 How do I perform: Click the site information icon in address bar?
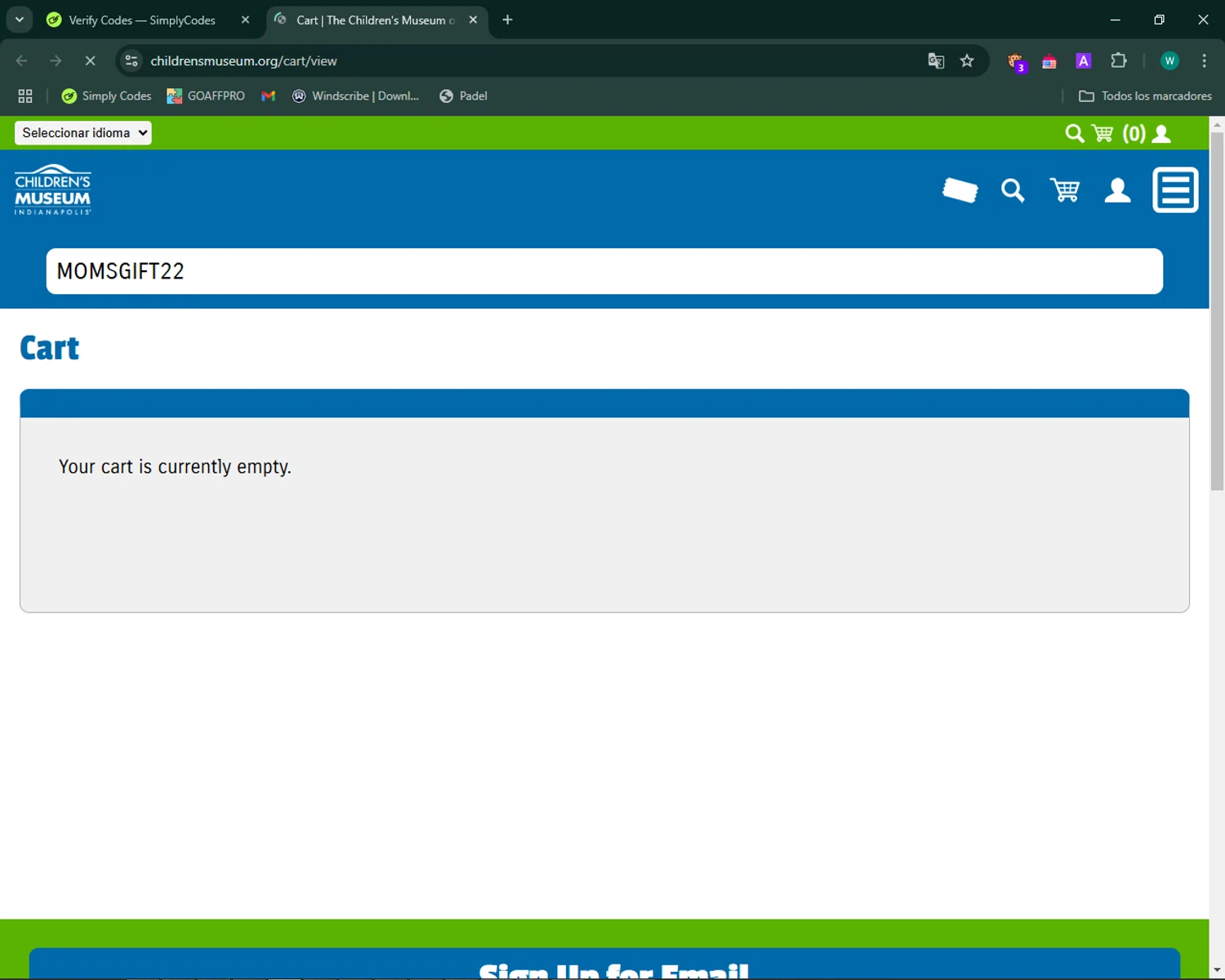(x=131, y=60)
